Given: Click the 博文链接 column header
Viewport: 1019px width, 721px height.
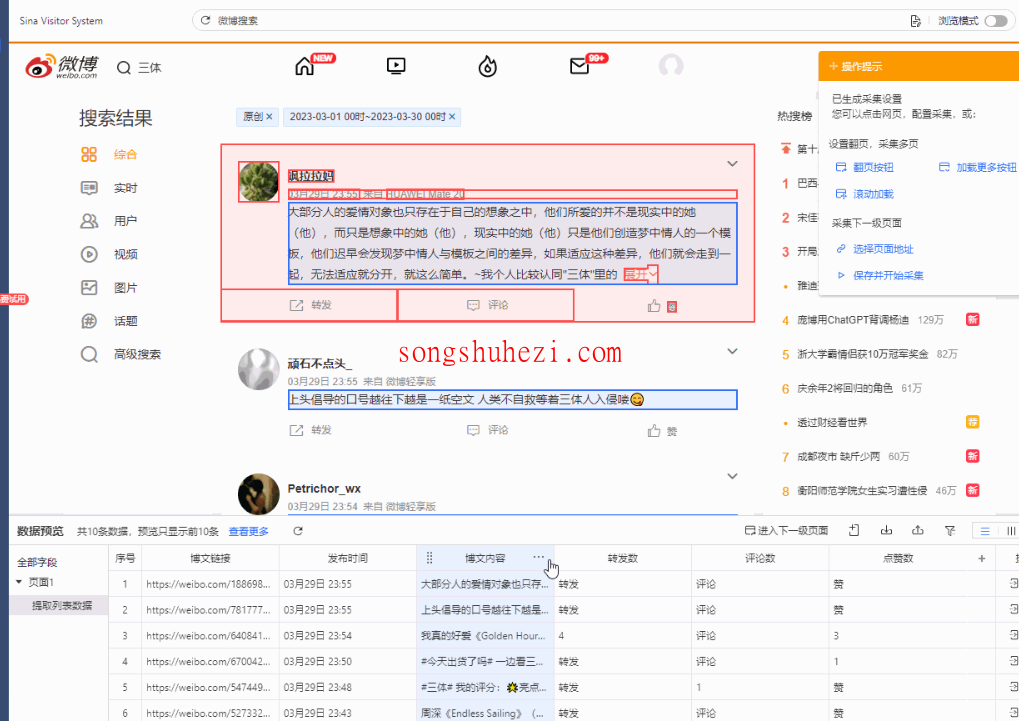Looking at the screenshot, I should [210, 558].
